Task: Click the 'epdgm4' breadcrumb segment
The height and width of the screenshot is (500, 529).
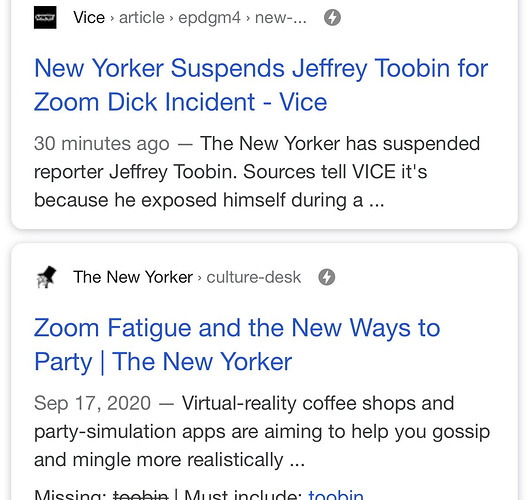Action: 210,18
